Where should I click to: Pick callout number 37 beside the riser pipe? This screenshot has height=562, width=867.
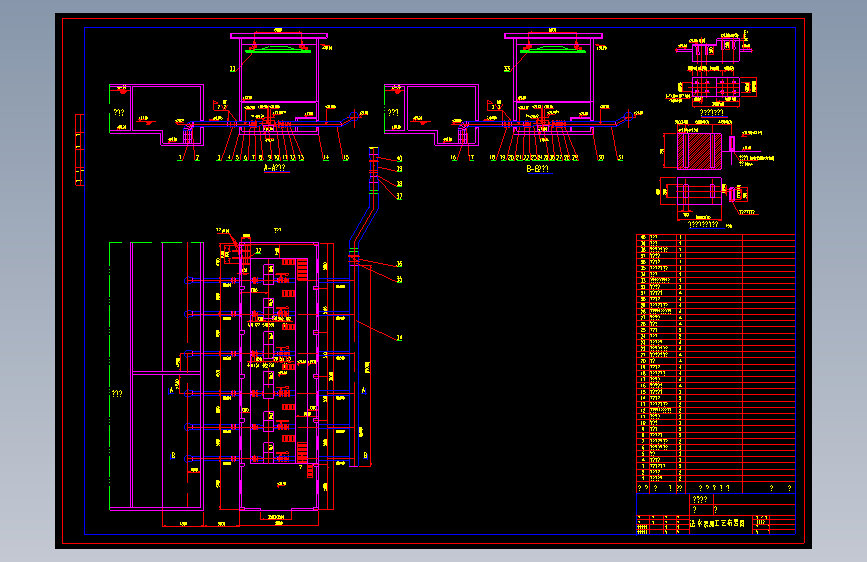coord(399,196)
